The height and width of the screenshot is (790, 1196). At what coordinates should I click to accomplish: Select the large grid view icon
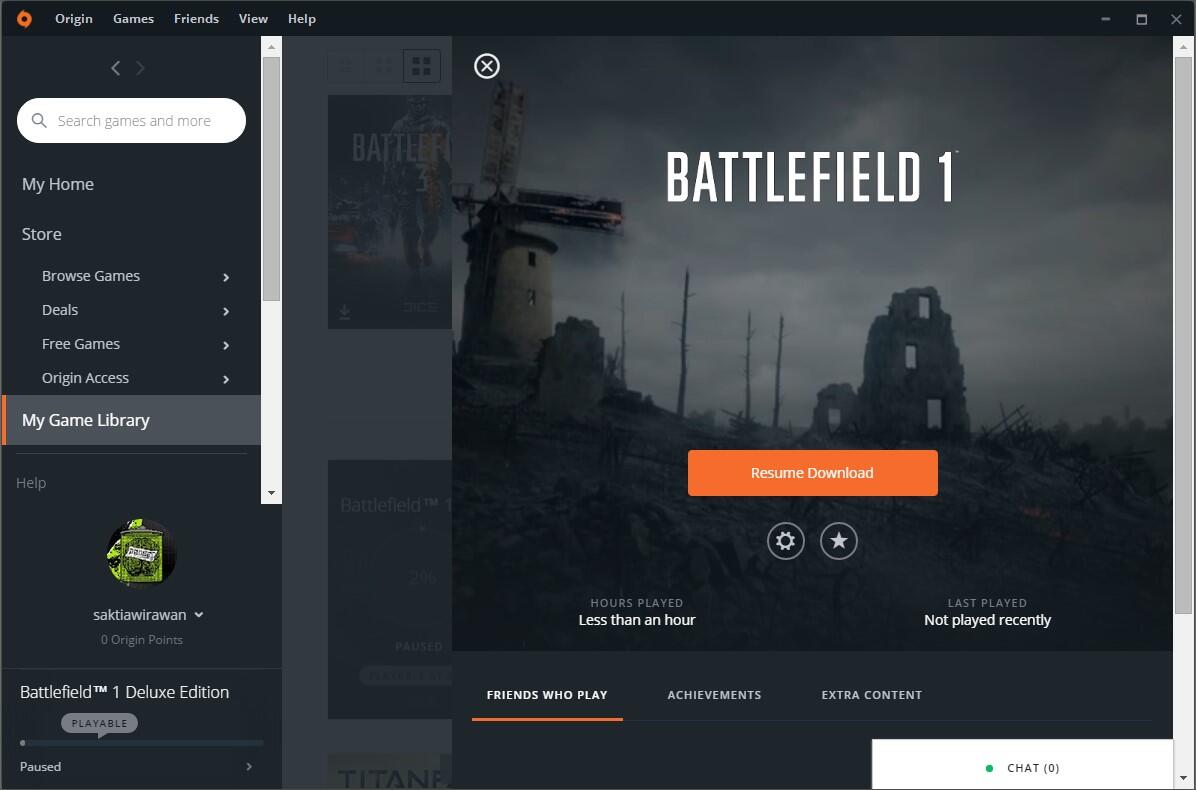[x=421, y=66]
